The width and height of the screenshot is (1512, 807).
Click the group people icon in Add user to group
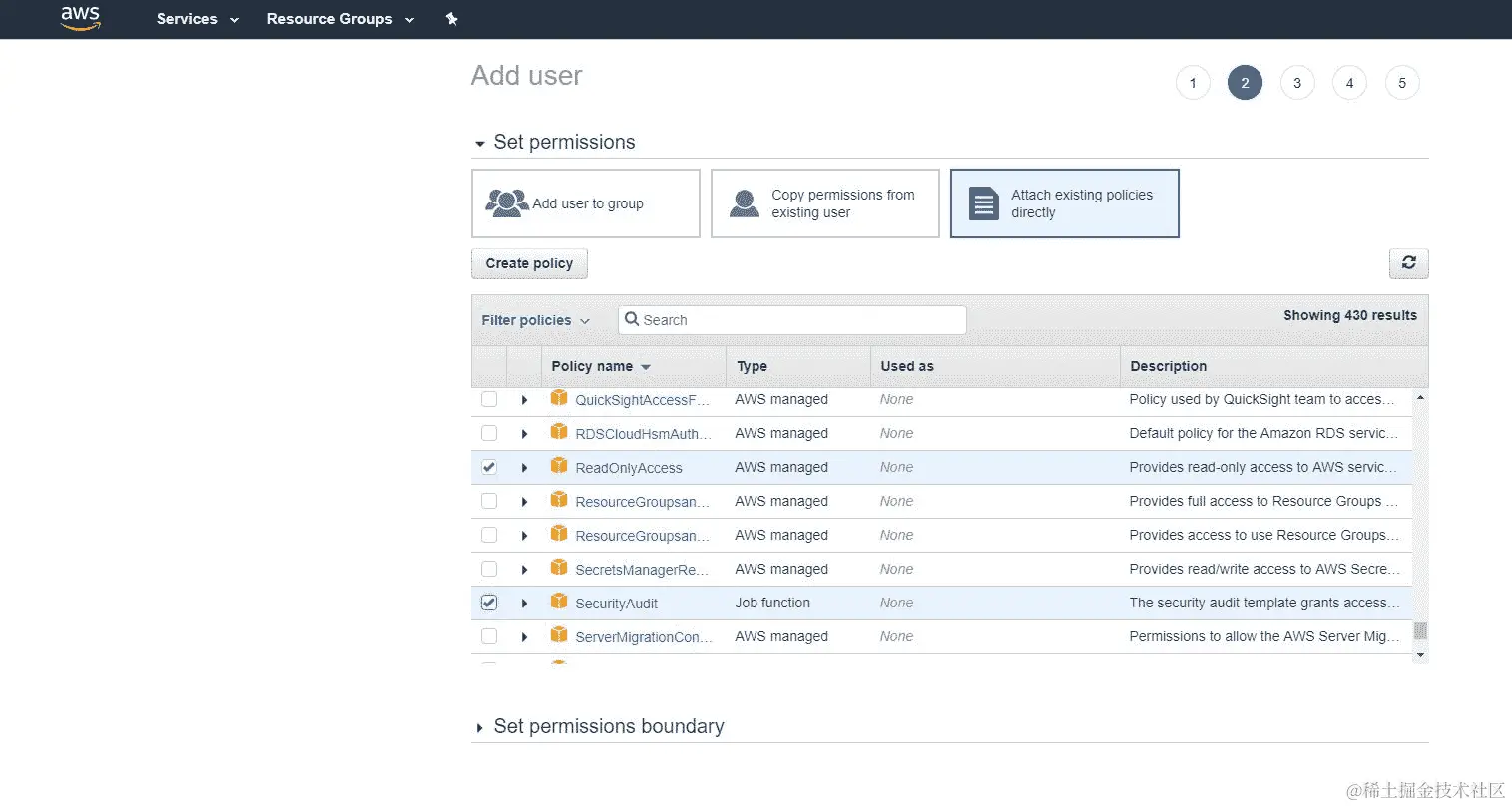pyautogui.click(x=506, y=203)
